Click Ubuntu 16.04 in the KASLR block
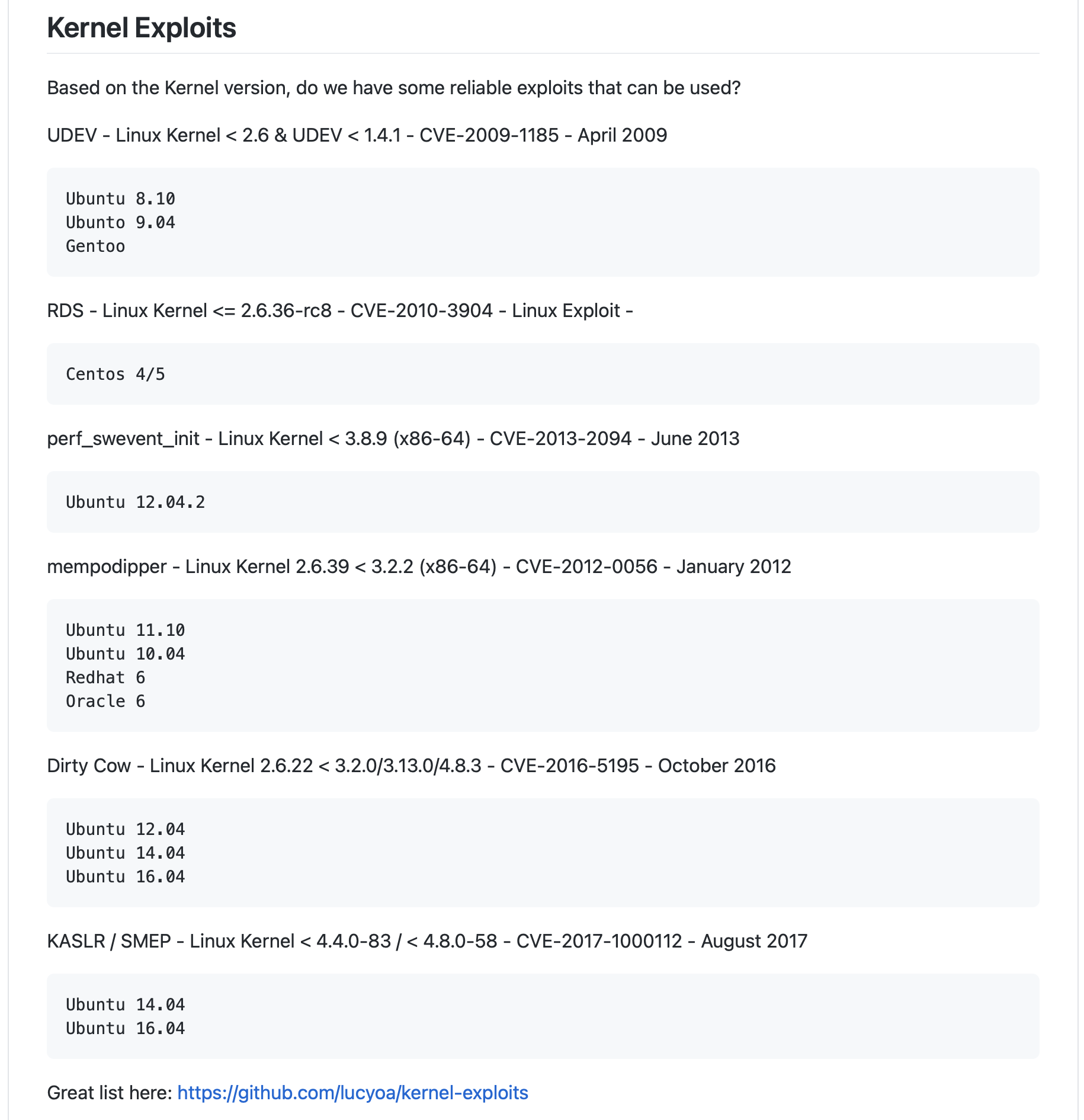This screenshot has height=1120, width=1084. coord(125,1028)
